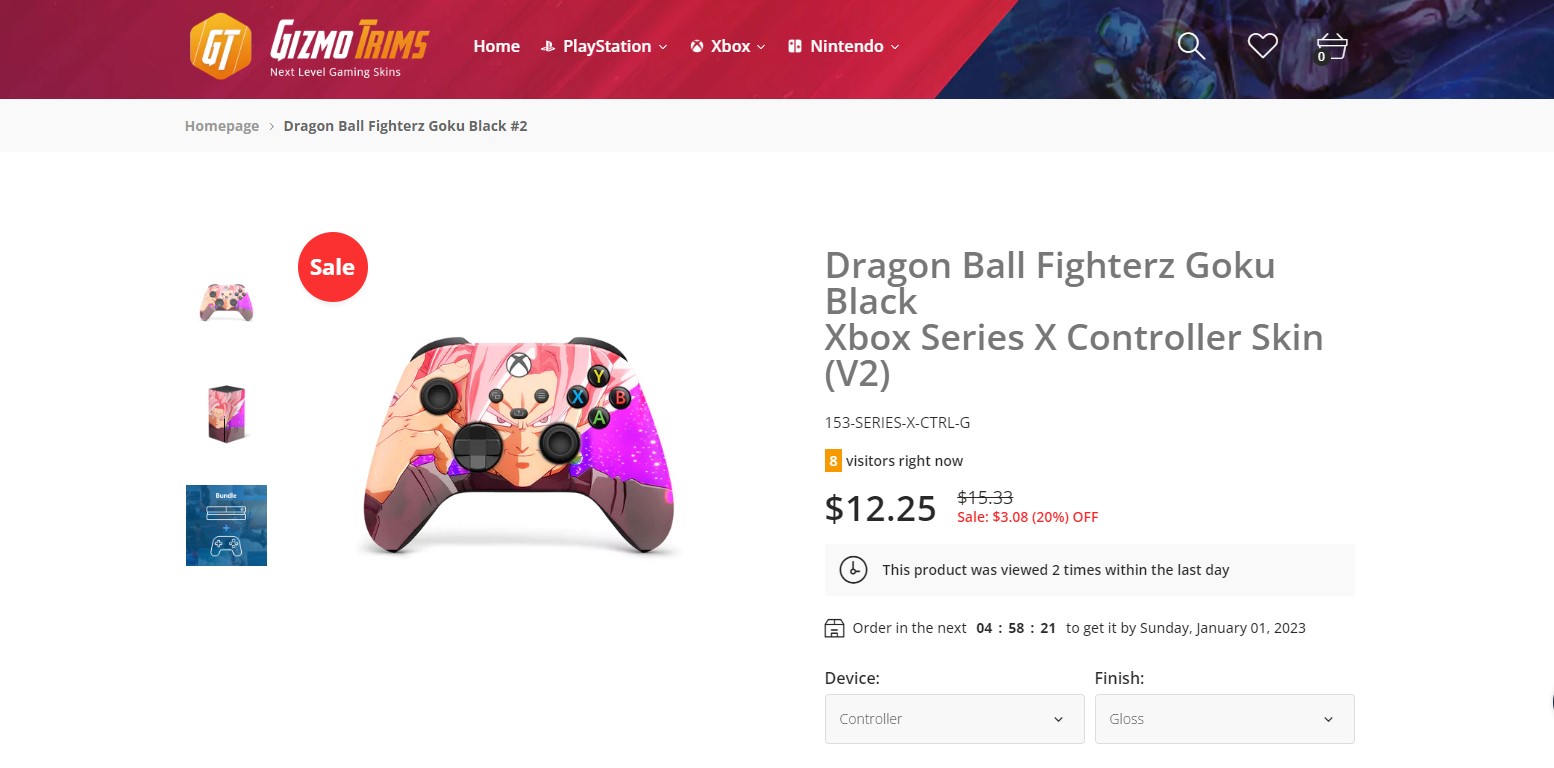Click the clock icon beside product views
The height and width of the screenshot is (768, 1554).
click(852, 570)
